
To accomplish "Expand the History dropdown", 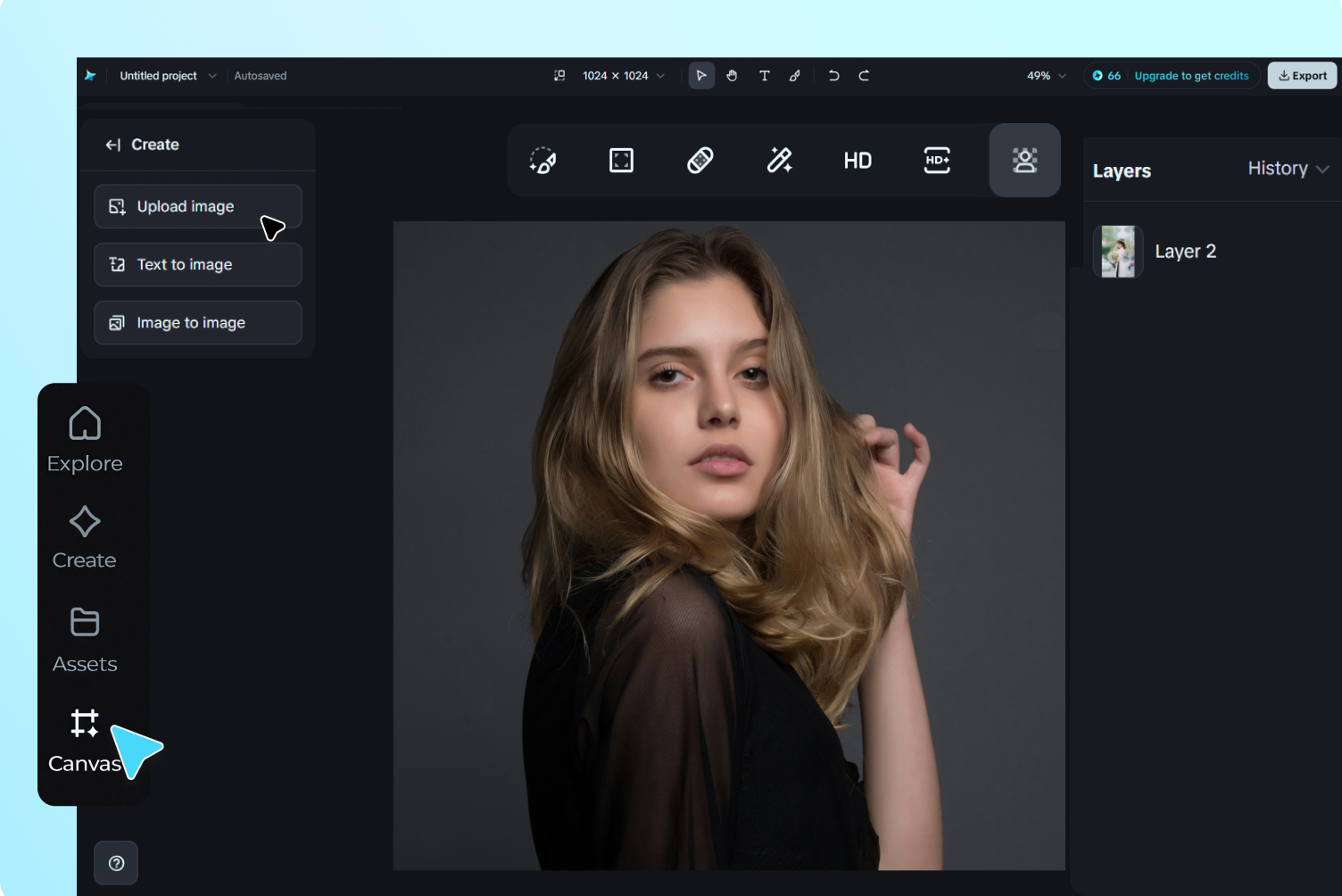I will (1288, 169).
